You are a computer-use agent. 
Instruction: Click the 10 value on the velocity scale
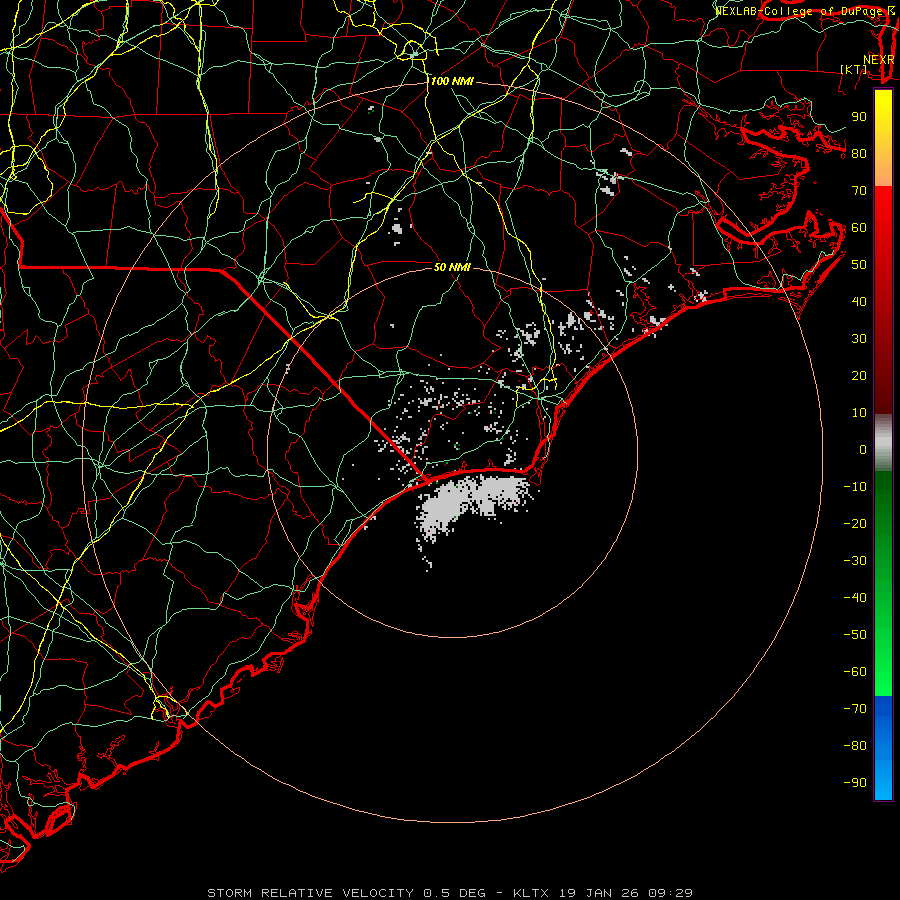click(x=859, y=413)
